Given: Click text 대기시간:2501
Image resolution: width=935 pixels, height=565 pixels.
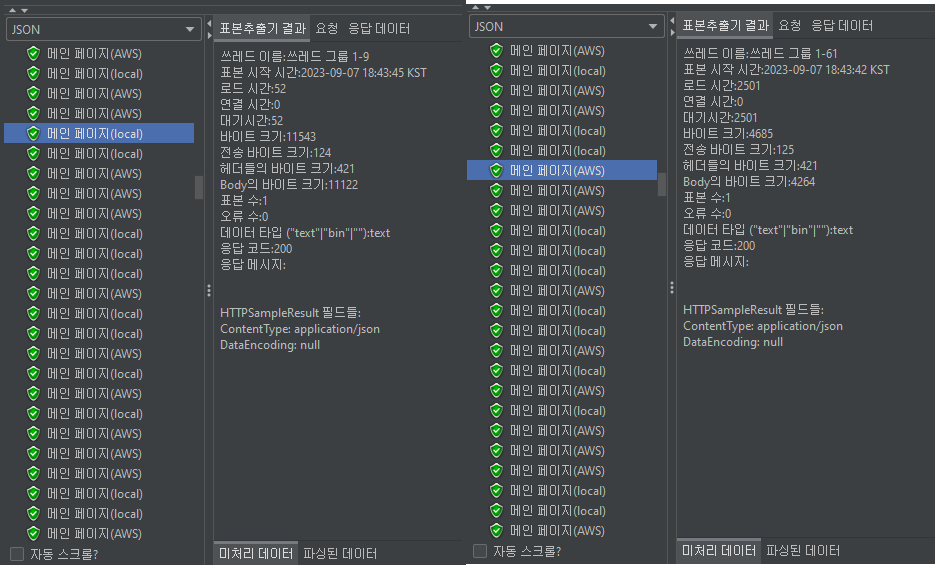Looking at the screenshot, I should [720, 117].
